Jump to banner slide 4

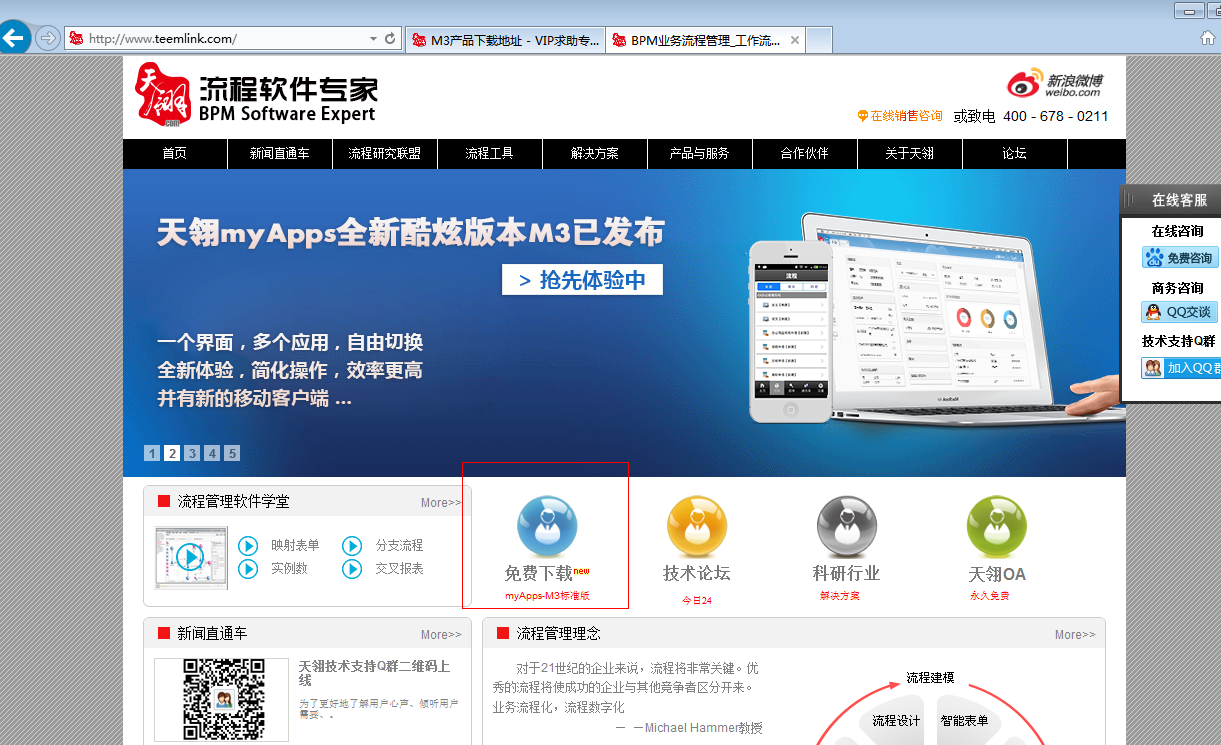(212, 453)
